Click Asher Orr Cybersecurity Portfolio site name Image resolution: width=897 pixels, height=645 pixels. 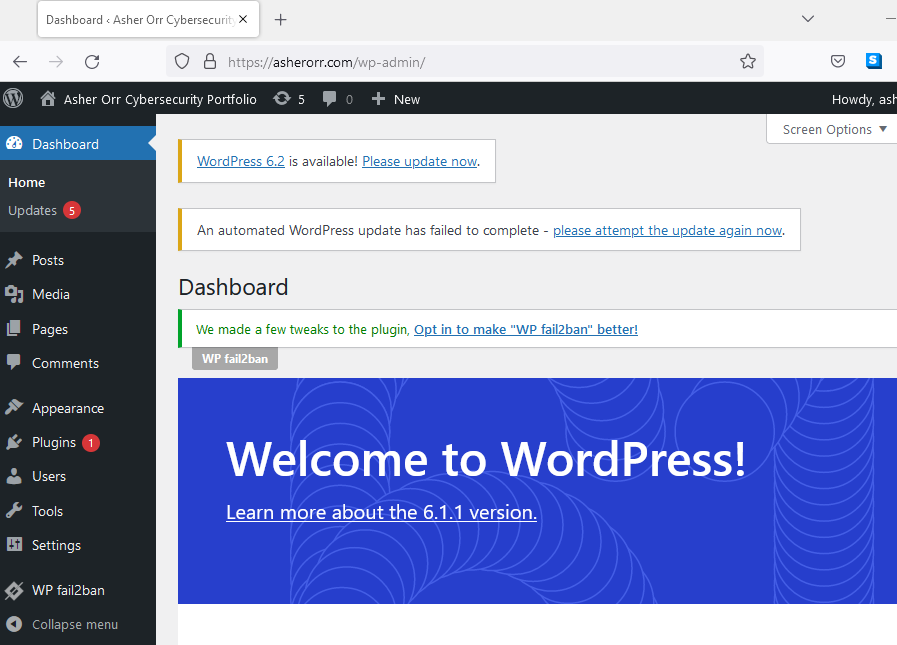tap(160, 99)
